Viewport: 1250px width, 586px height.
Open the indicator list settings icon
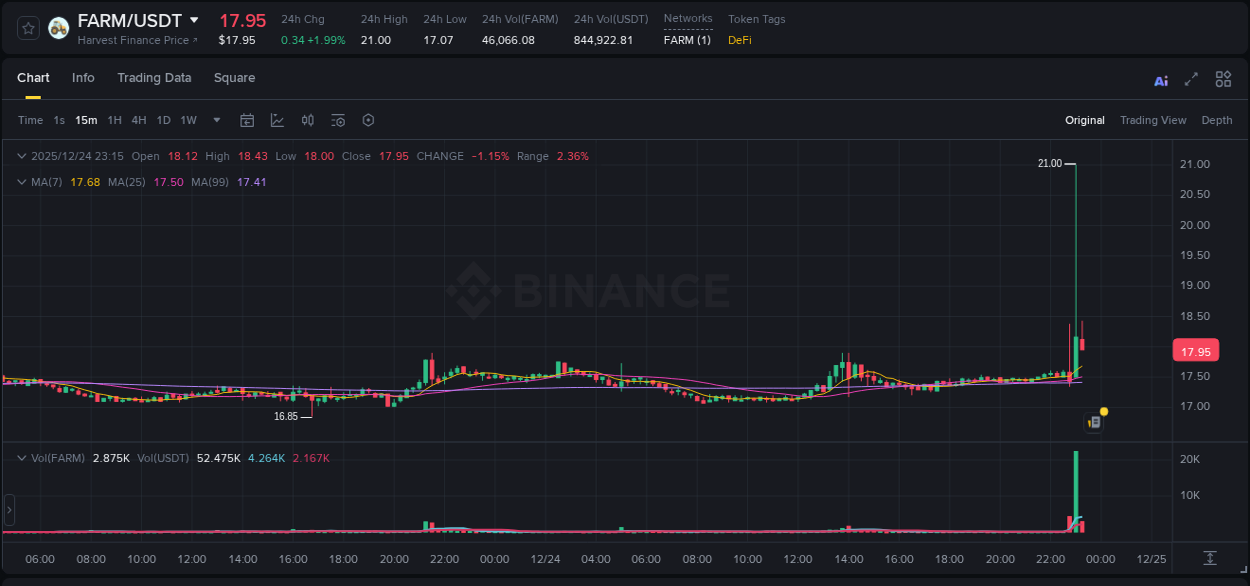[337, 120]
